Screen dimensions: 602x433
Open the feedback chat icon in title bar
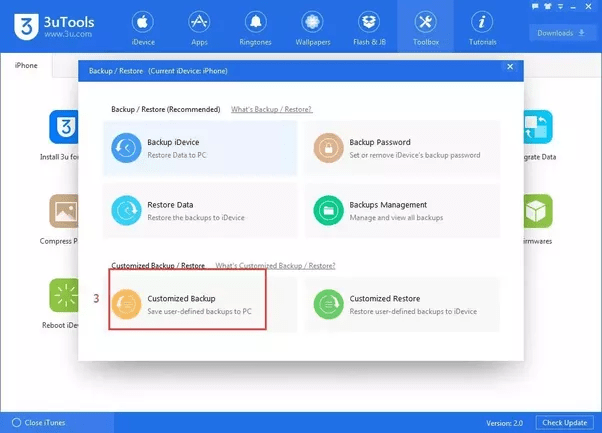[535, 7]
